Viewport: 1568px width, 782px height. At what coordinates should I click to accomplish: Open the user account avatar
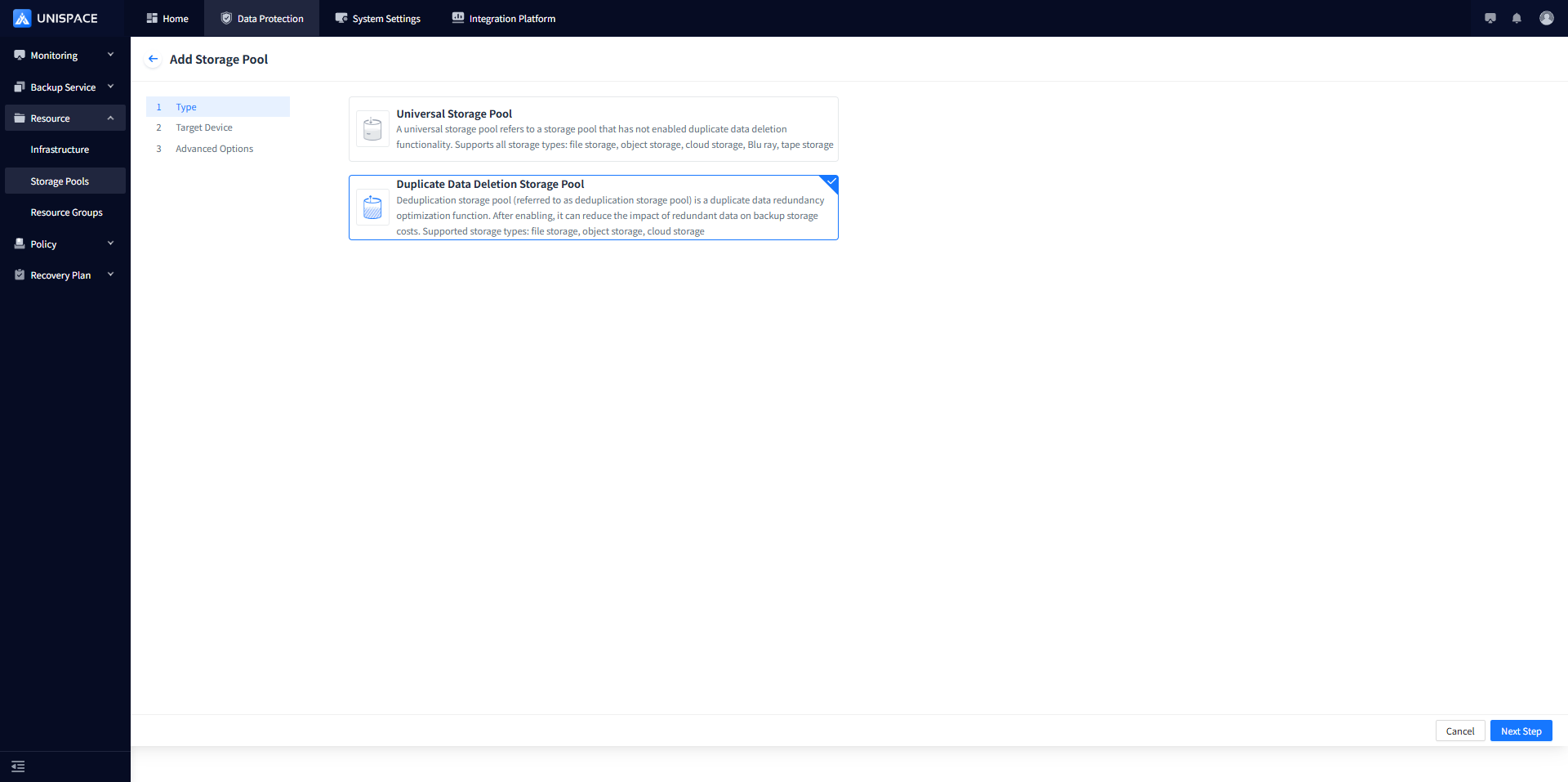[x=1547, y=18]
